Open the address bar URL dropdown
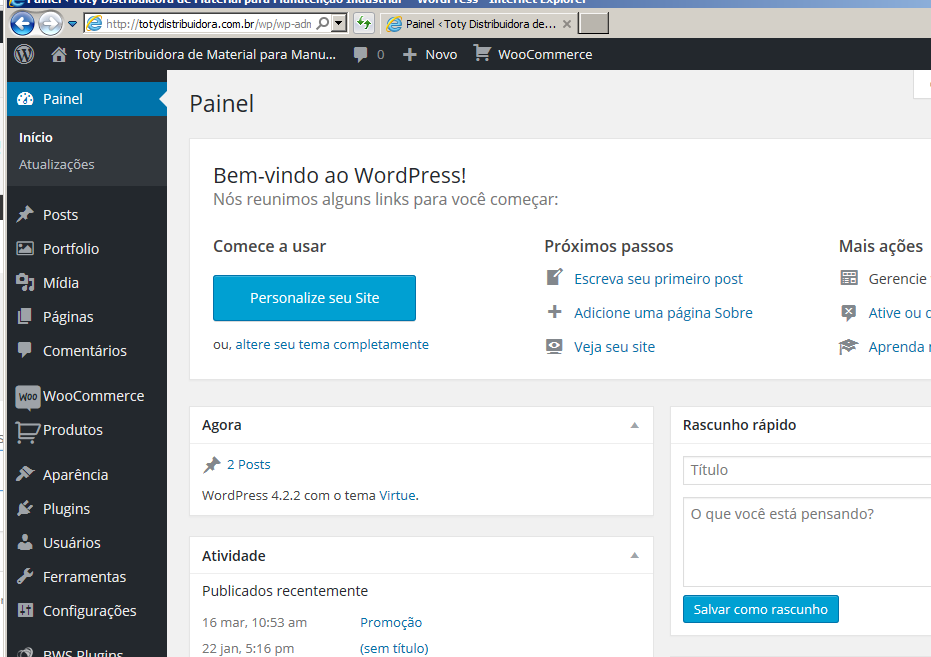The width and height of the screenshot is (931, 657). [x=339, y=23]
